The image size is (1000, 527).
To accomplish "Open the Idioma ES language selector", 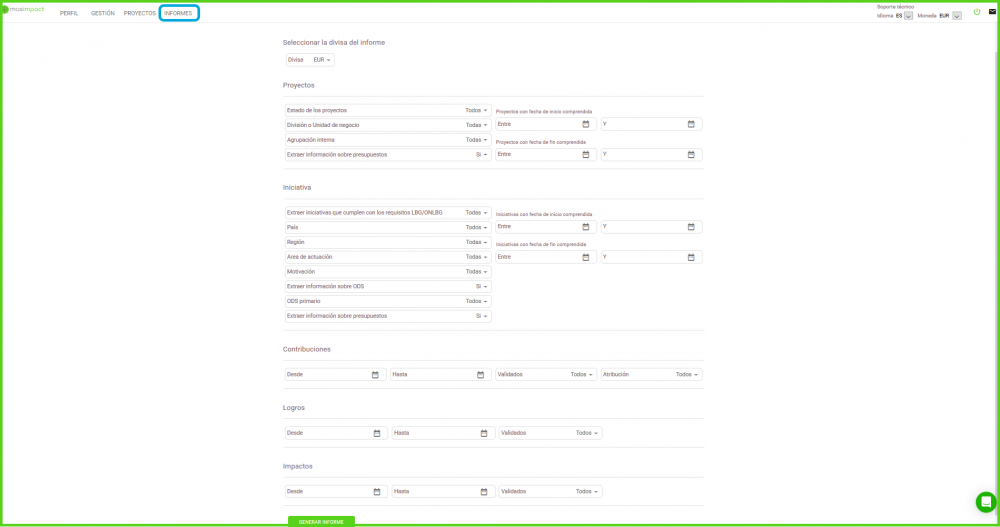I will (908, 16).
